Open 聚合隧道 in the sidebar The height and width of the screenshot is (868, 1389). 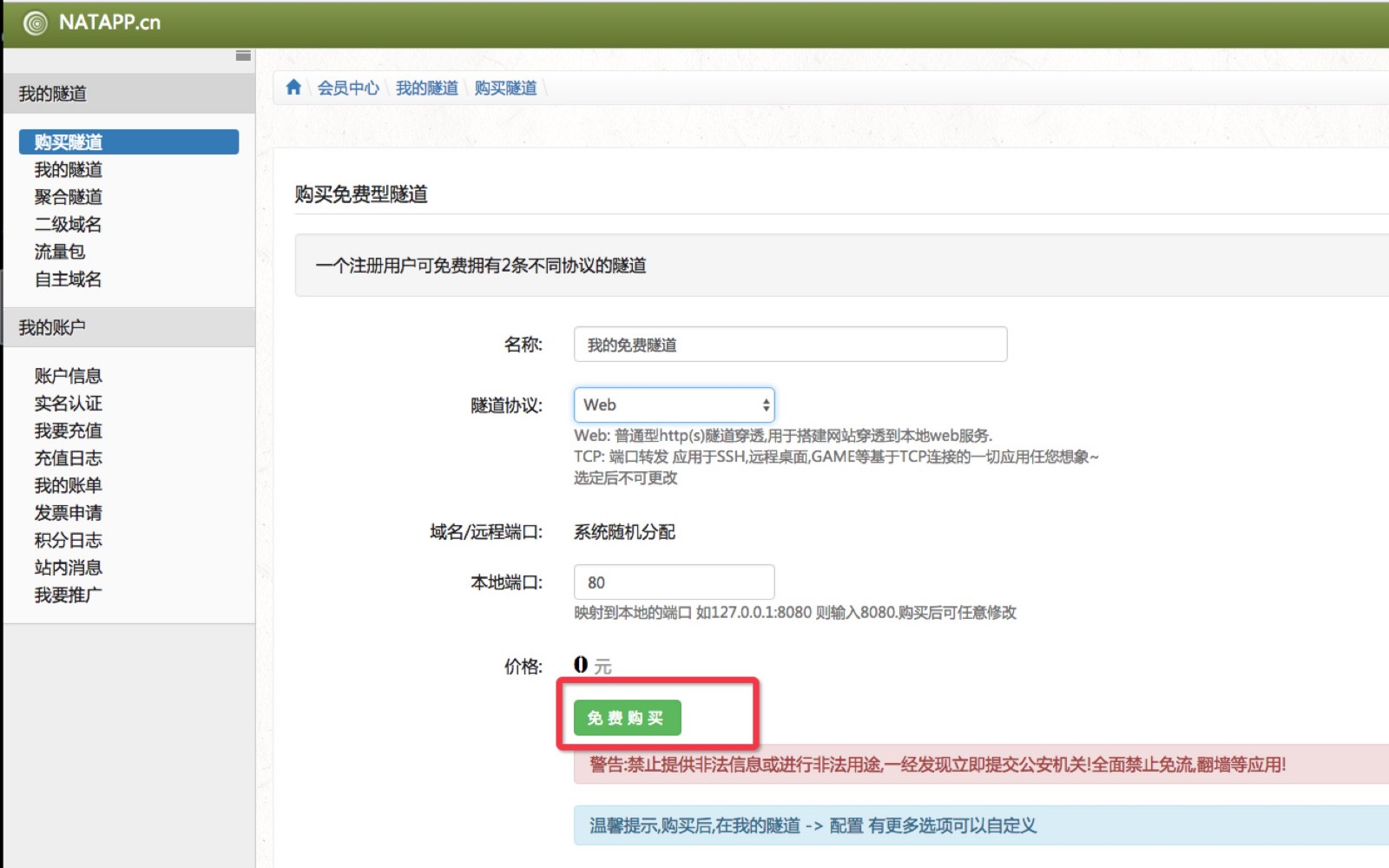coord(69,197)
